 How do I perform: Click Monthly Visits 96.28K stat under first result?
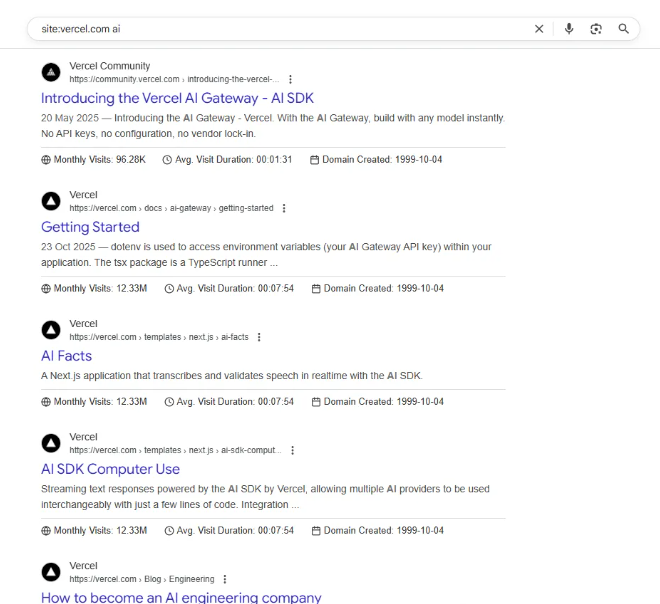pos(93,160)
